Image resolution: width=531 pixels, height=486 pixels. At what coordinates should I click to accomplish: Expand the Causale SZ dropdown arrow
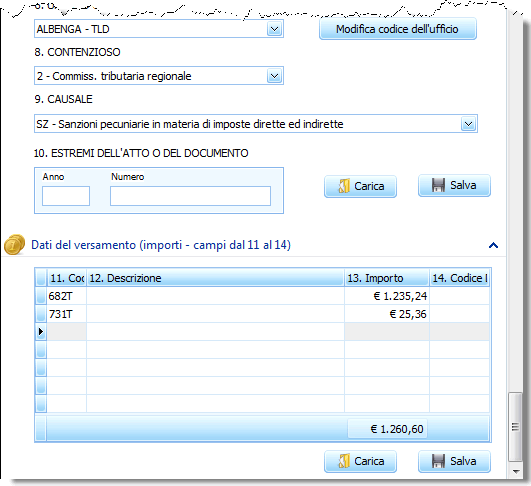click(468, 124)
